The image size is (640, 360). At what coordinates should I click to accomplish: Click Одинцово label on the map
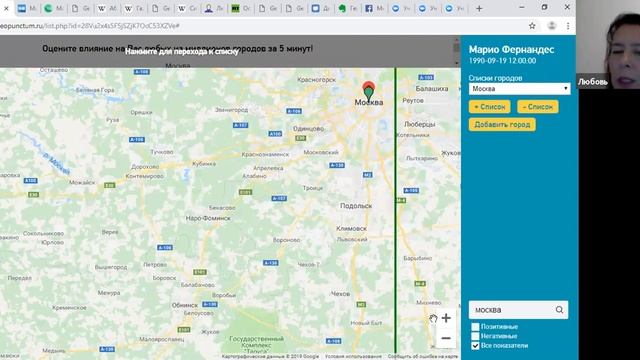308,129
